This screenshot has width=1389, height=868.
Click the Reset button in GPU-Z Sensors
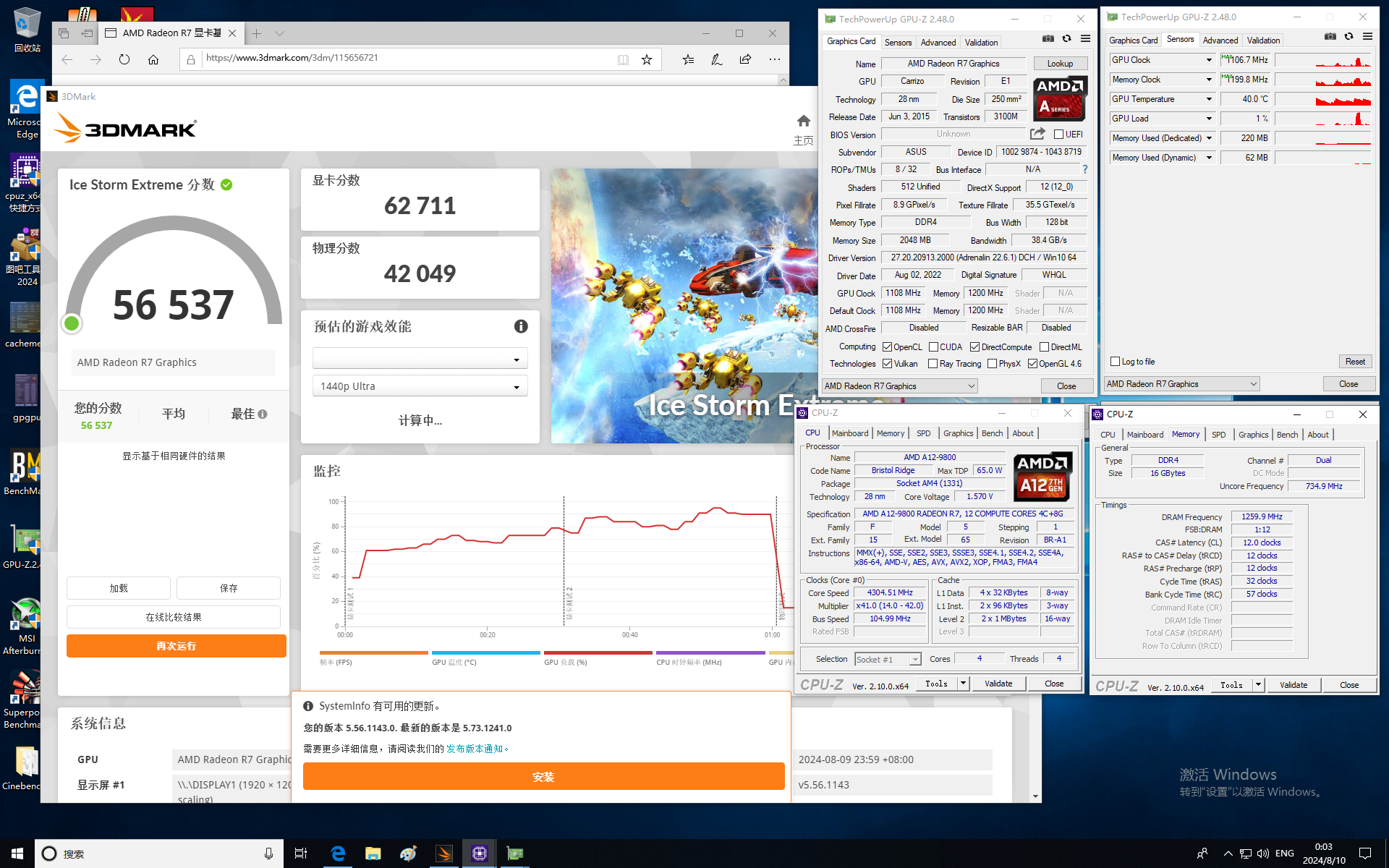pyautogui.click(x=1355, y=362)
